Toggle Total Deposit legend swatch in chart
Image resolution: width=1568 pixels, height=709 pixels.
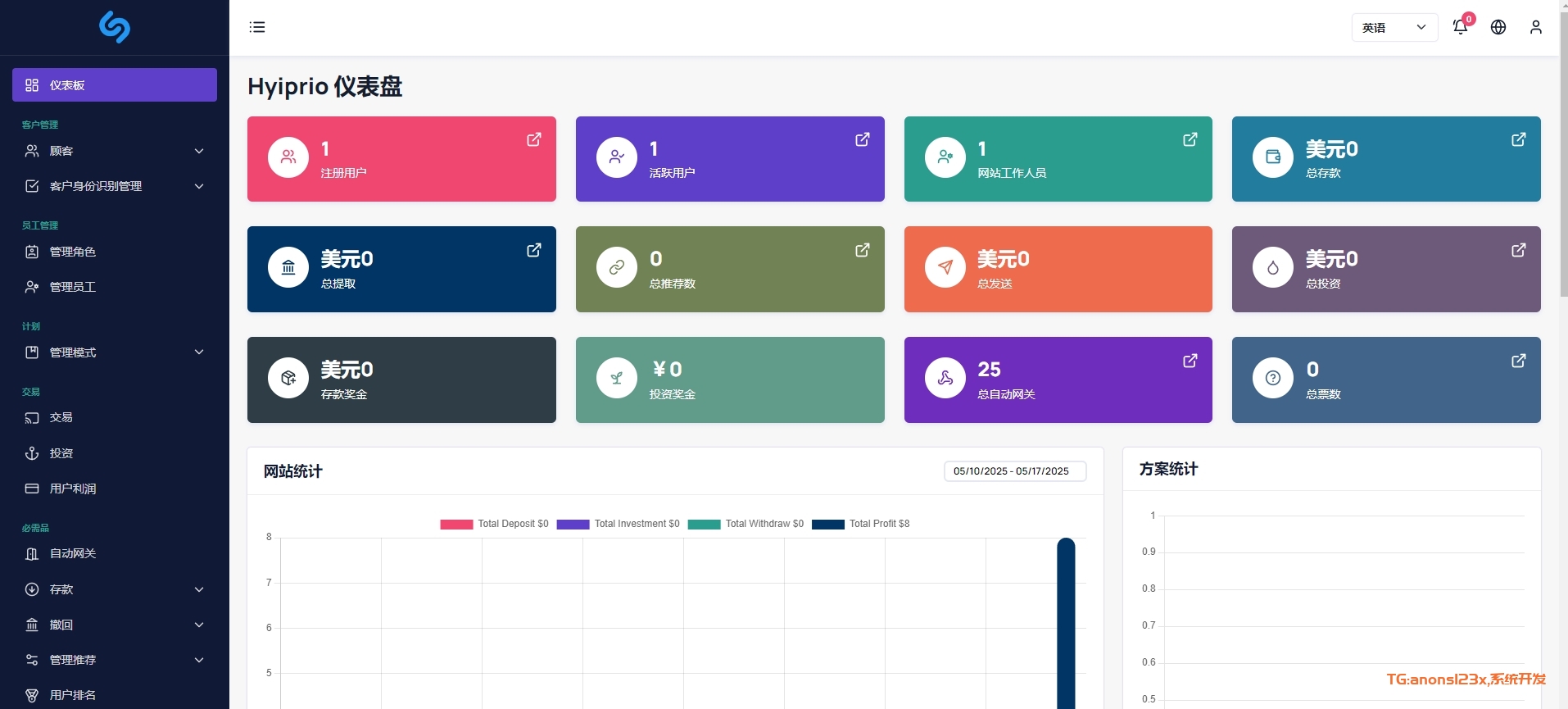click(456, 525)
